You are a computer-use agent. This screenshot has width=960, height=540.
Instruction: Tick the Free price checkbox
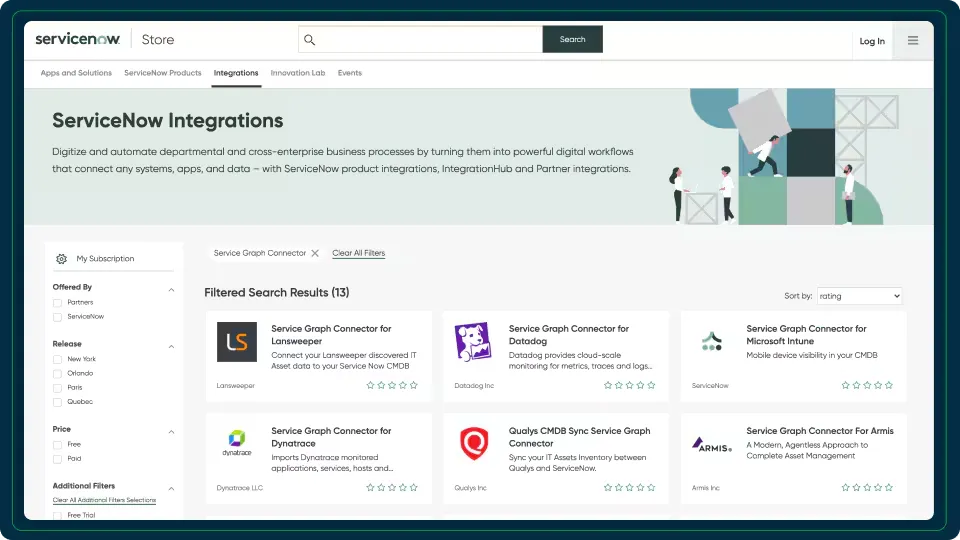coord(58,445)
